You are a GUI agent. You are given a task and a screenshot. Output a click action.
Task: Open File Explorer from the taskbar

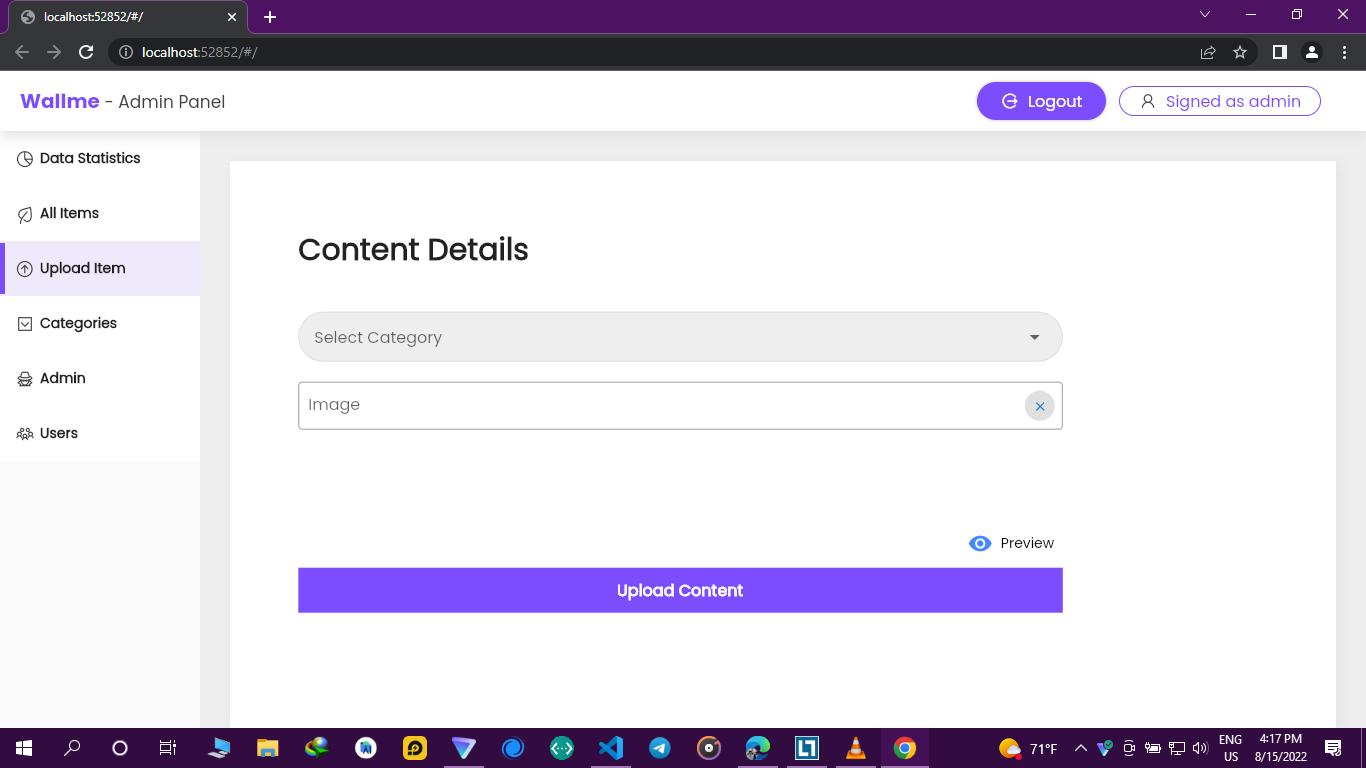pos(268,748)
